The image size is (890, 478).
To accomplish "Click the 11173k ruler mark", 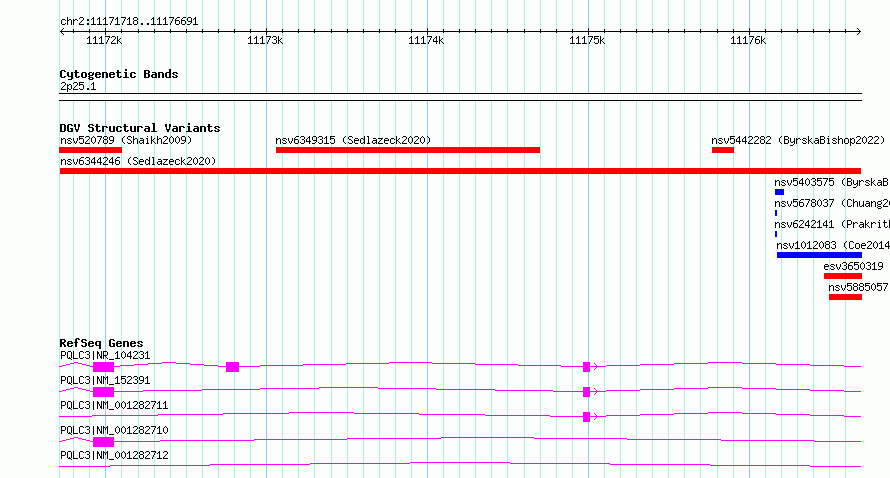I will [265, 40].
